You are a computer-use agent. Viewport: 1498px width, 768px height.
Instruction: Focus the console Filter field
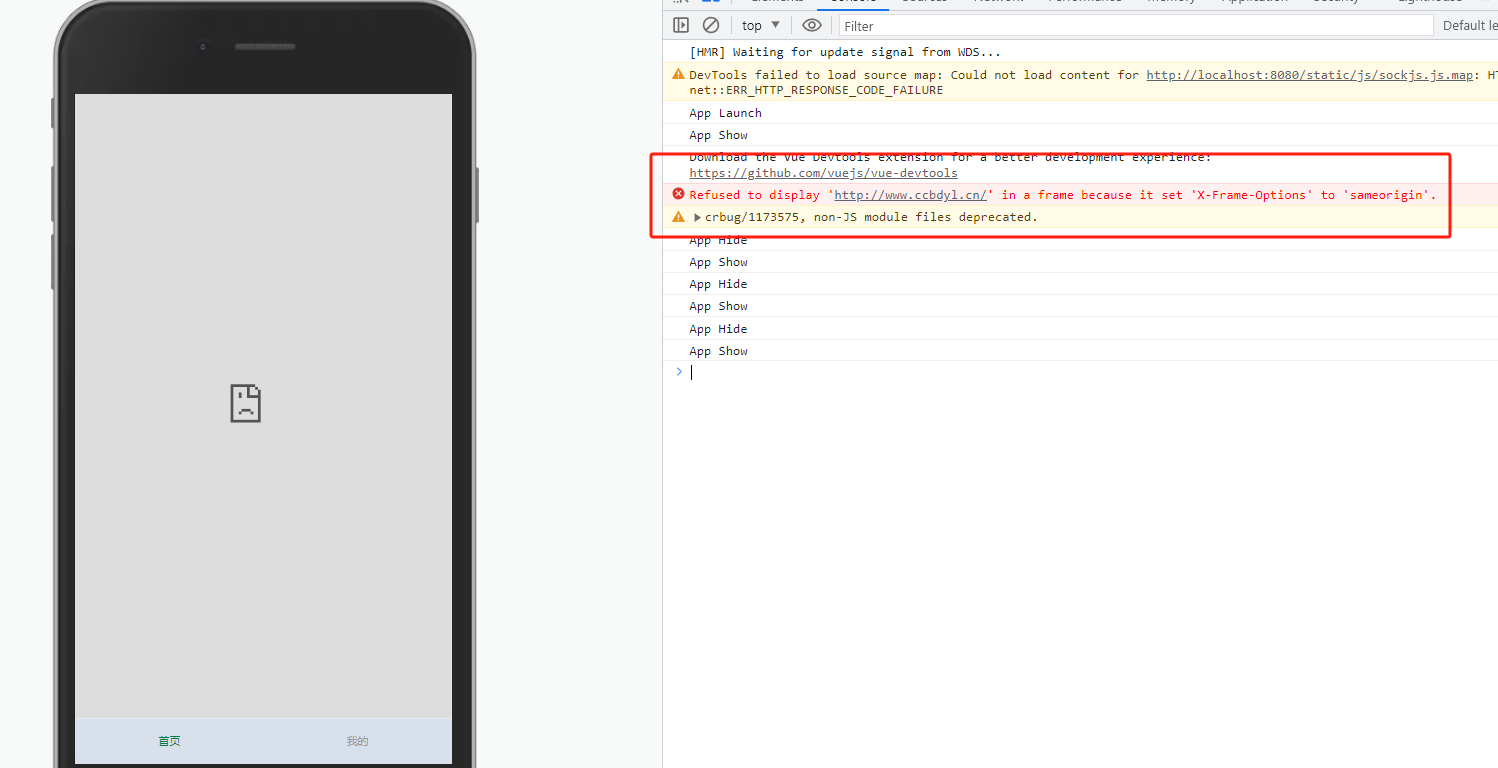click(1136, 26)
